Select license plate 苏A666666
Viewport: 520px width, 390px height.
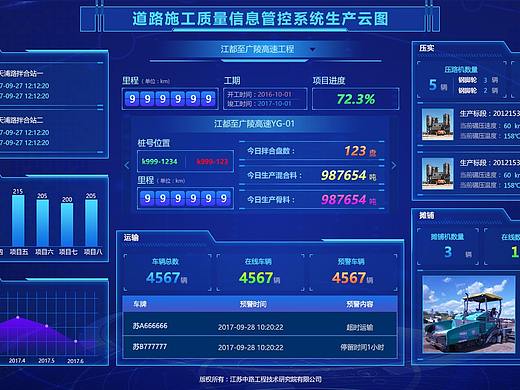[150, 326]
